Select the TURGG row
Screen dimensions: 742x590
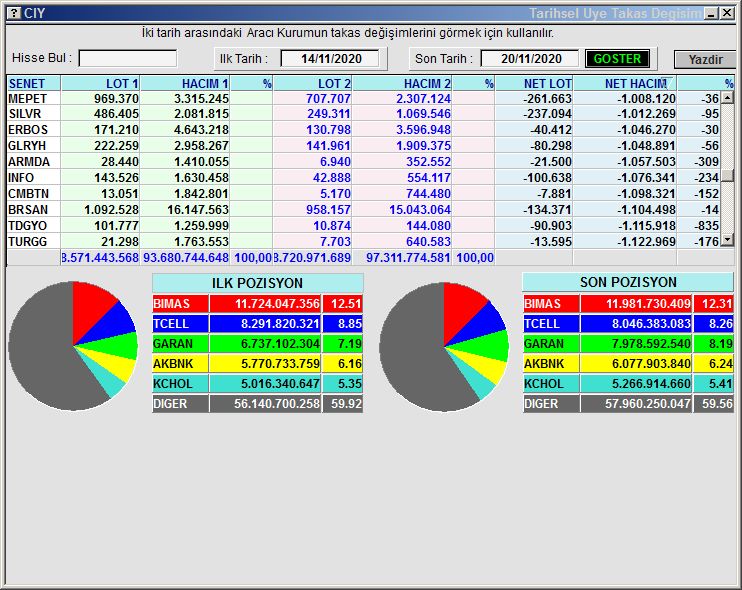pyautogui.click(x=364, y=242)
